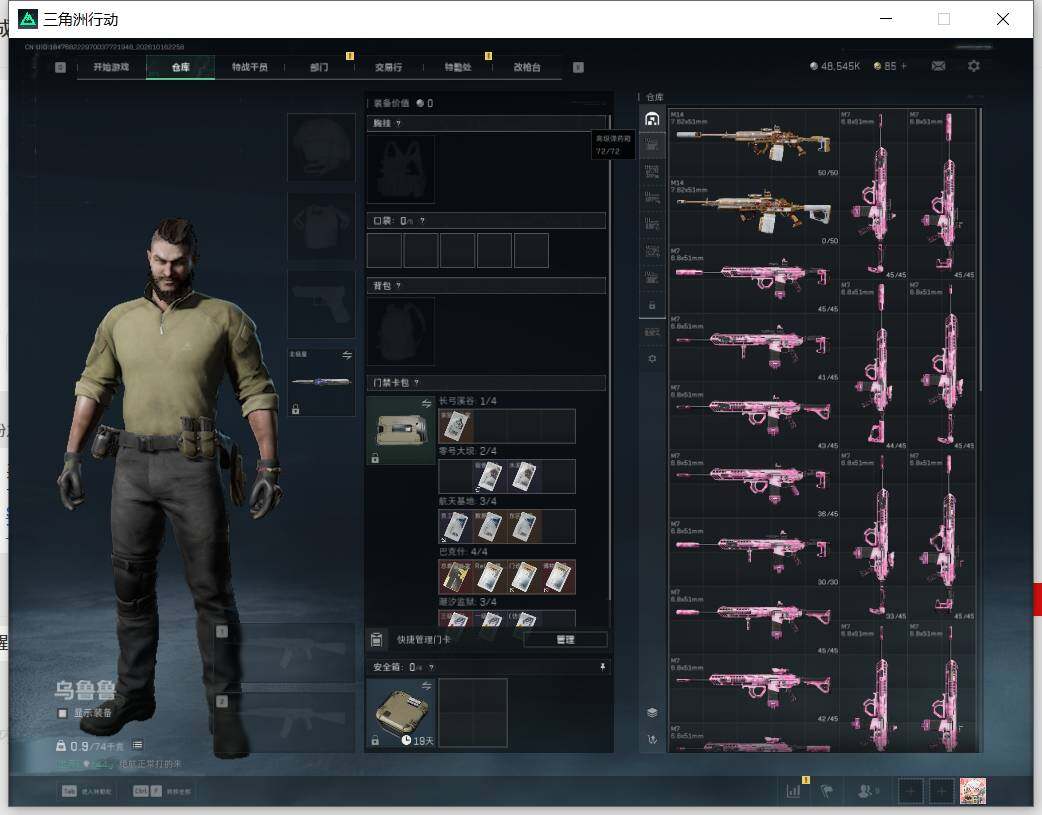This screenshot has width=1042, height=815.
Task: Click the swap icon on the melee knife slot
Action: pyautogui.click(x=347, y=355)
